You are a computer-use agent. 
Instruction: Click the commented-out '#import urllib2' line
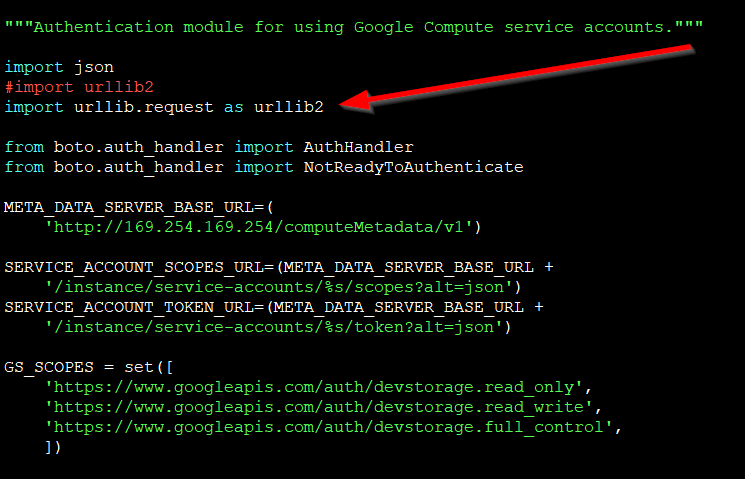(79, 87)
